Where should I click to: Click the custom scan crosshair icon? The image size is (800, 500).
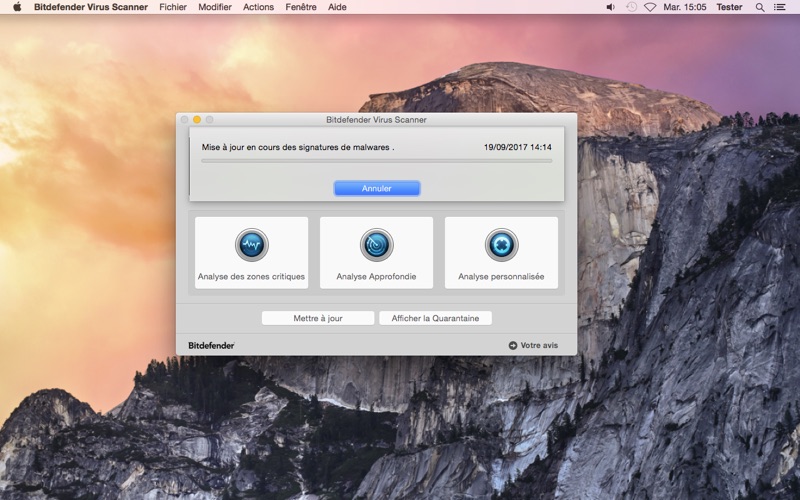click(x=502, y=245)
